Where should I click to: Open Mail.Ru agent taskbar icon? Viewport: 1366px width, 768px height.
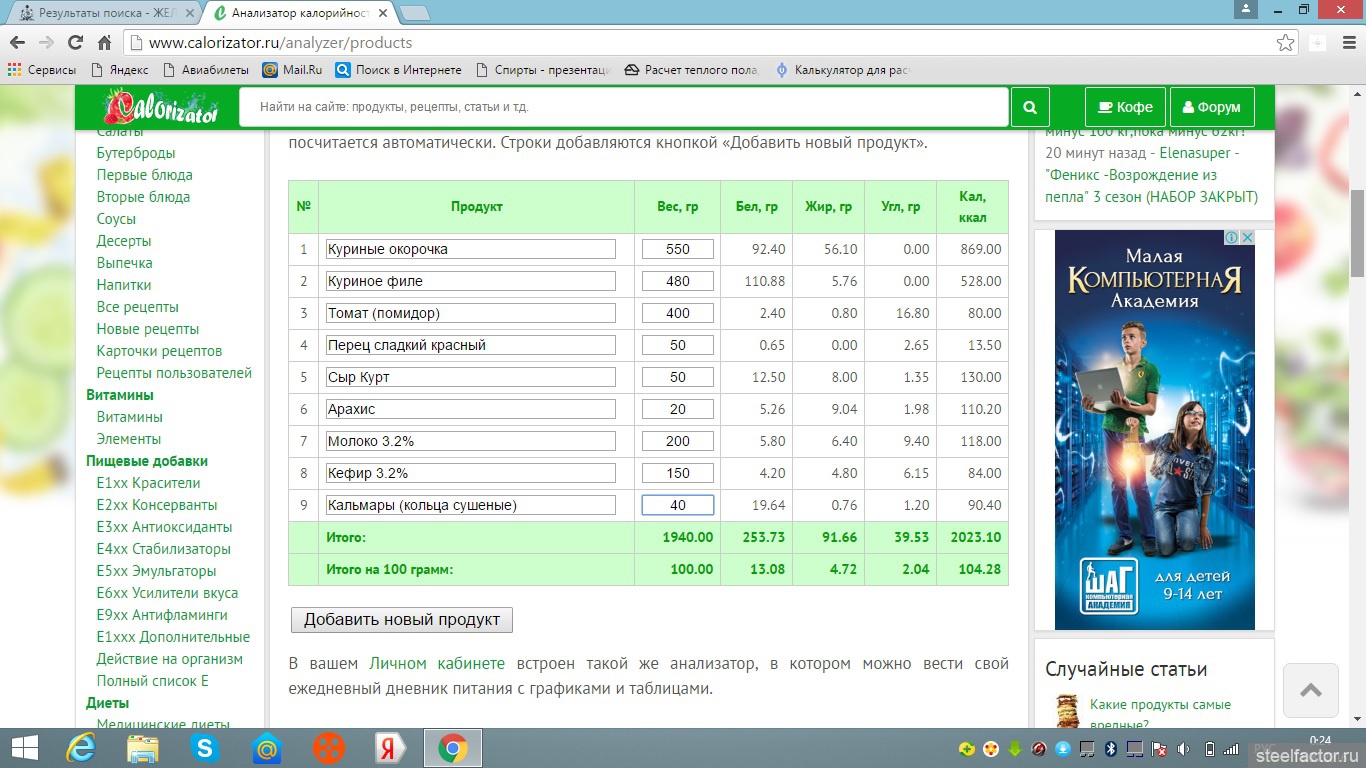pyautogui.click(x=267, y=748)
